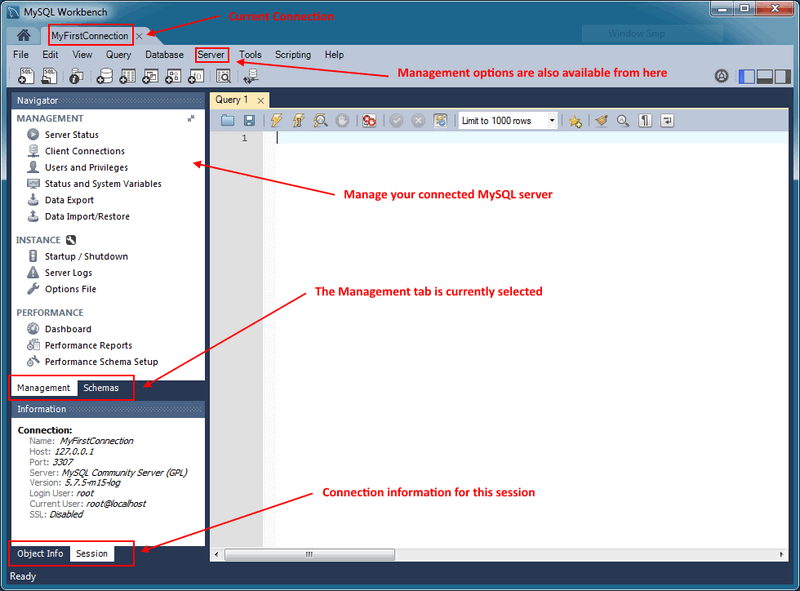Click the rollback X icon
This screenshot has height=591, width=800.
(418, 120)
